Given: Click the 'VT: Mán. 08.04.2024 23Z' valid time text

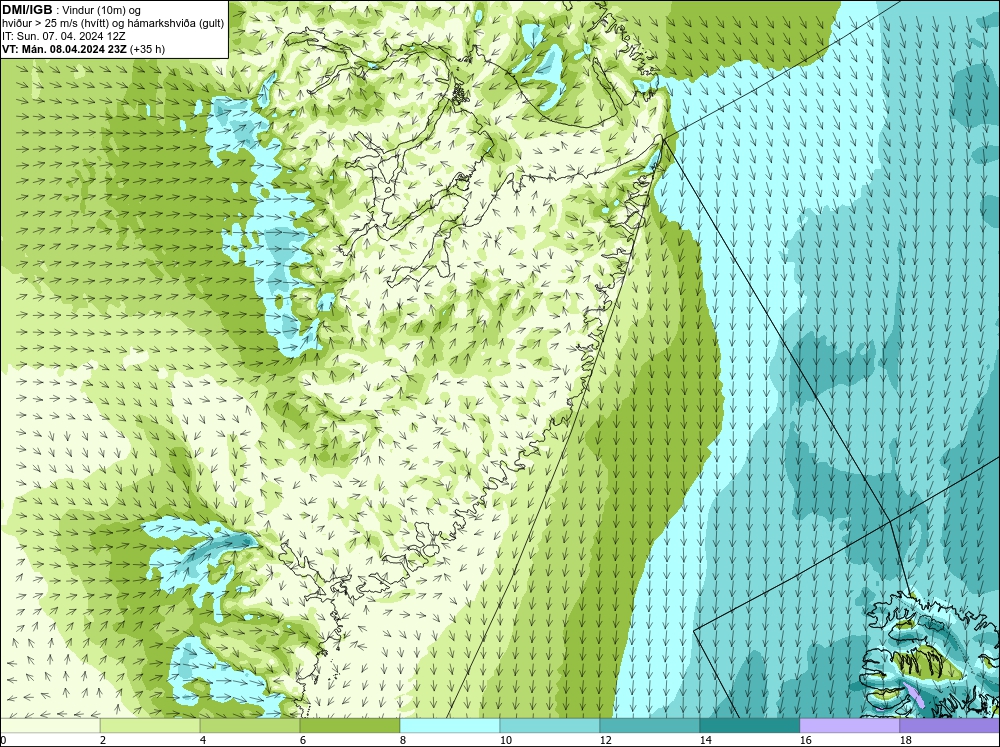Looking at the screenshot, I should (64, 49).
